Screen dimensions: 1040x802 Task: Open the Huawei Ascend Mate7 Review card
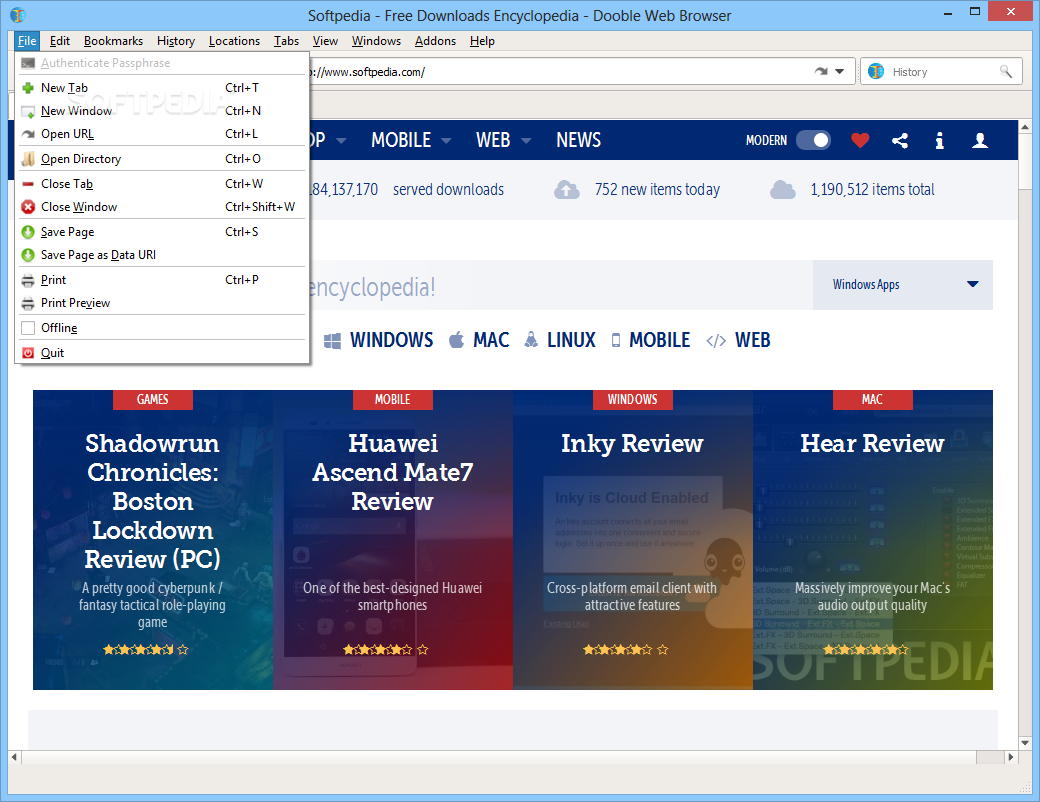(393, 540)
